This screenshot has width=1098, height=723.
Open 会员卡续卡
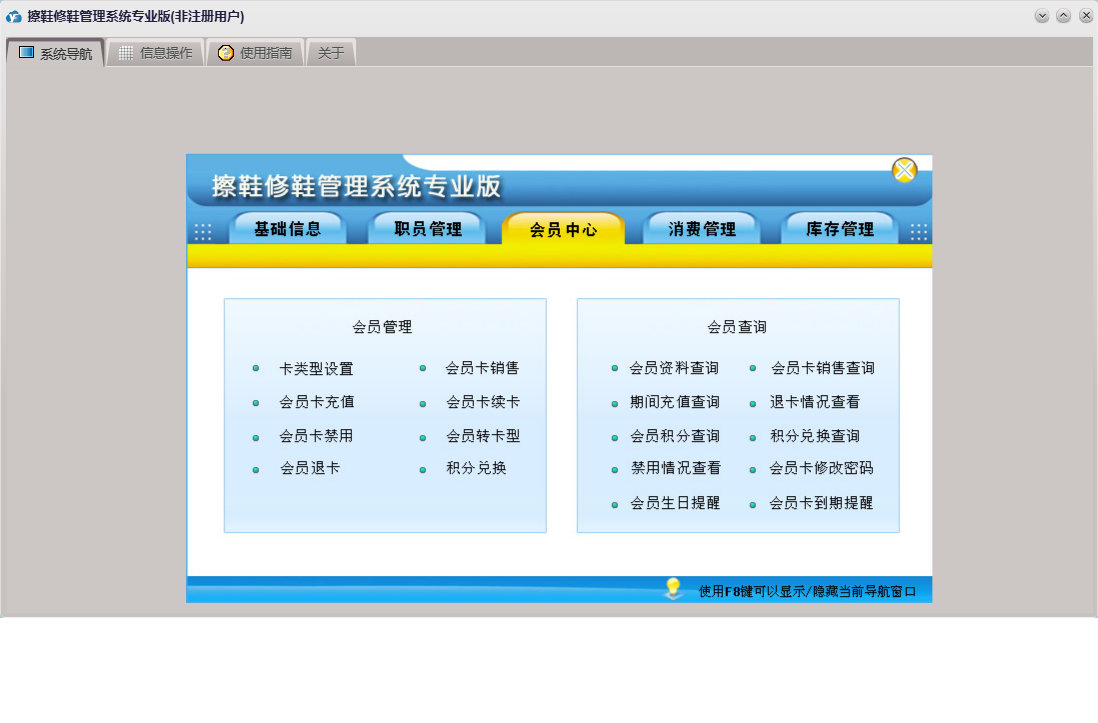(482, 402)
